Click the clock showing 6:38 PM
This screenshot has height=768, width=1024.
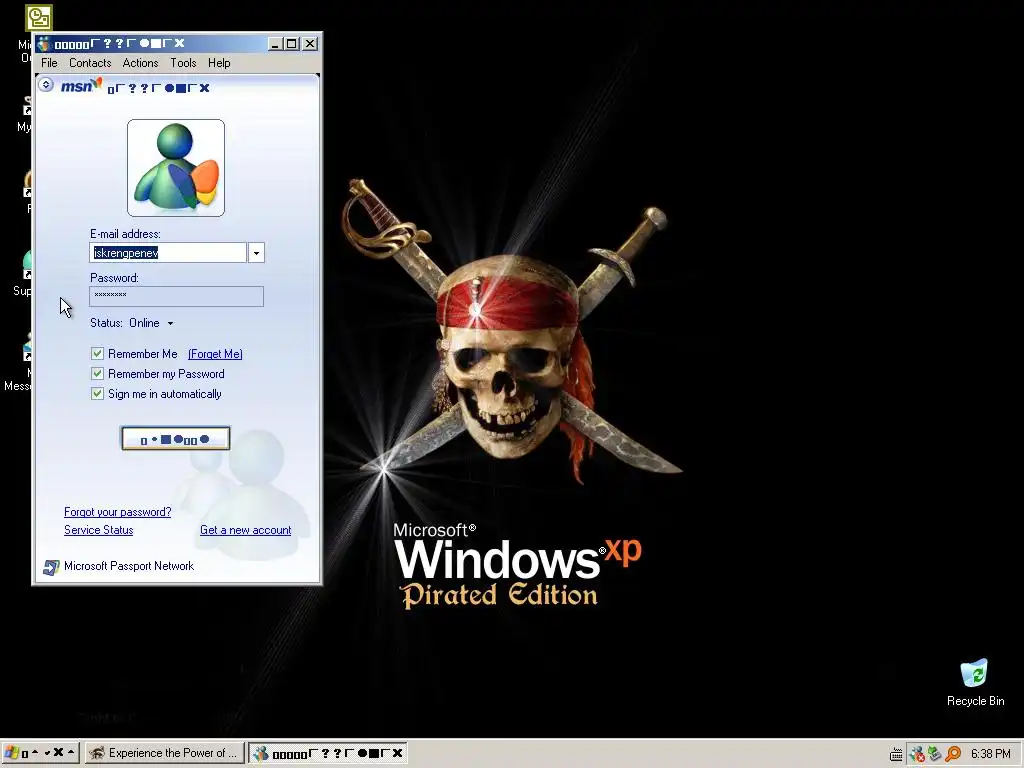coord(991,754)
